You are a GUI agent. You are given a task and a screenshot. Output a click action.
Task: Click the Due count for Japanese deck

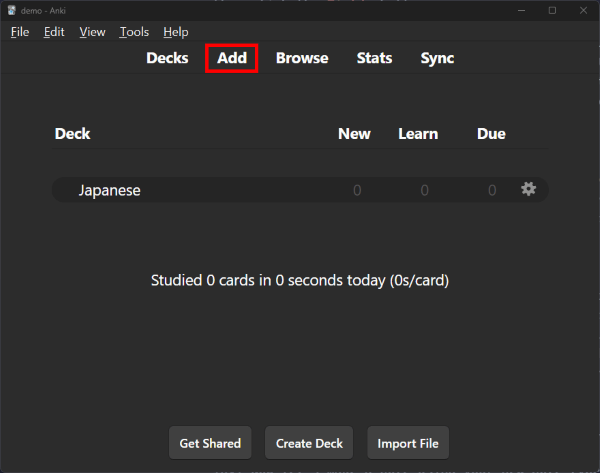492,190
